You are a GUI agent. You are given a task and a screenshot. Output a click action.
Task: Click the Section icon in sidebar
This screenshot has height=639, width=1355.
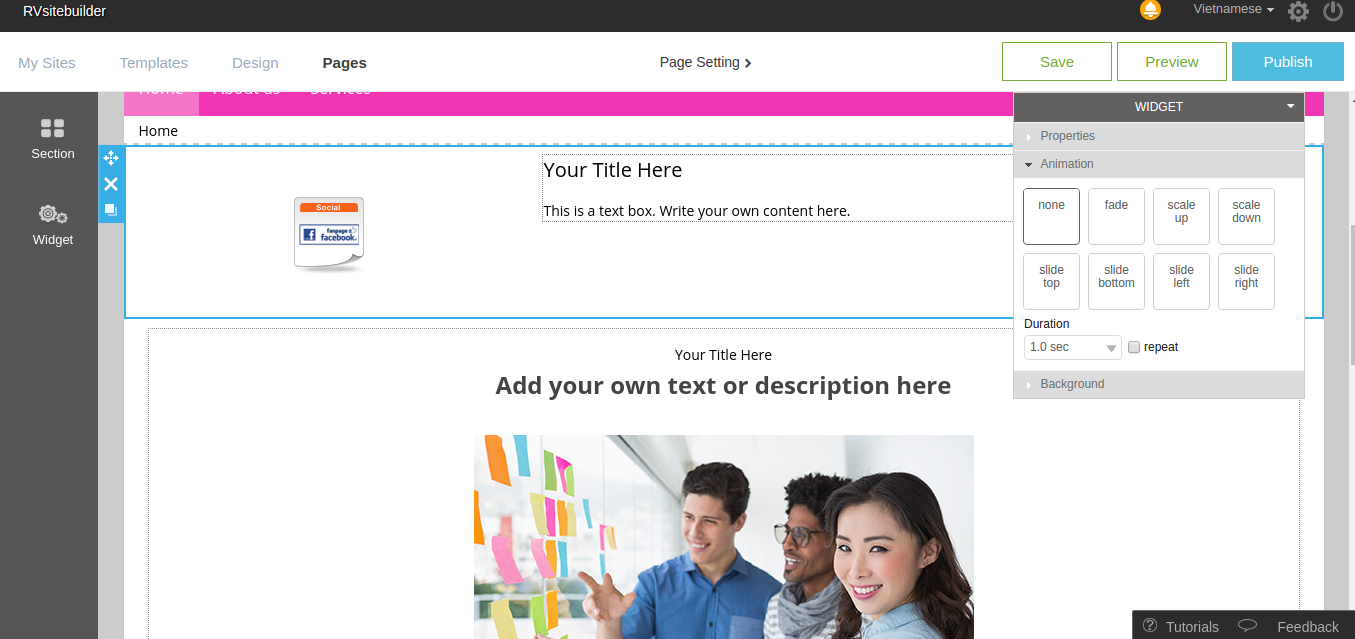point(52,129)
